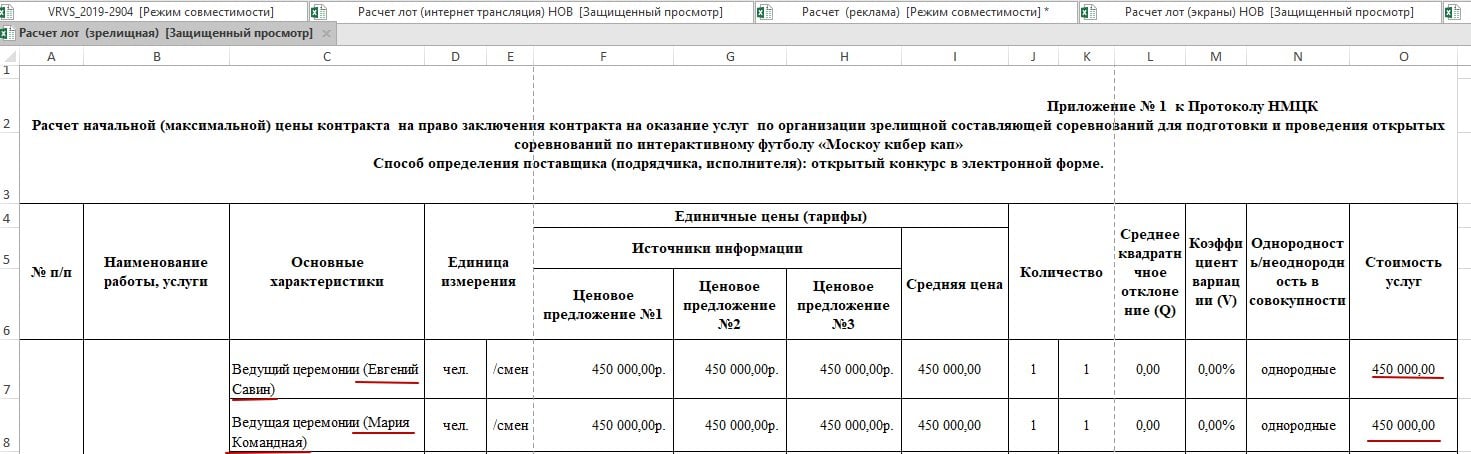Click 'Ценовое предложение №2' header cell

730,304
